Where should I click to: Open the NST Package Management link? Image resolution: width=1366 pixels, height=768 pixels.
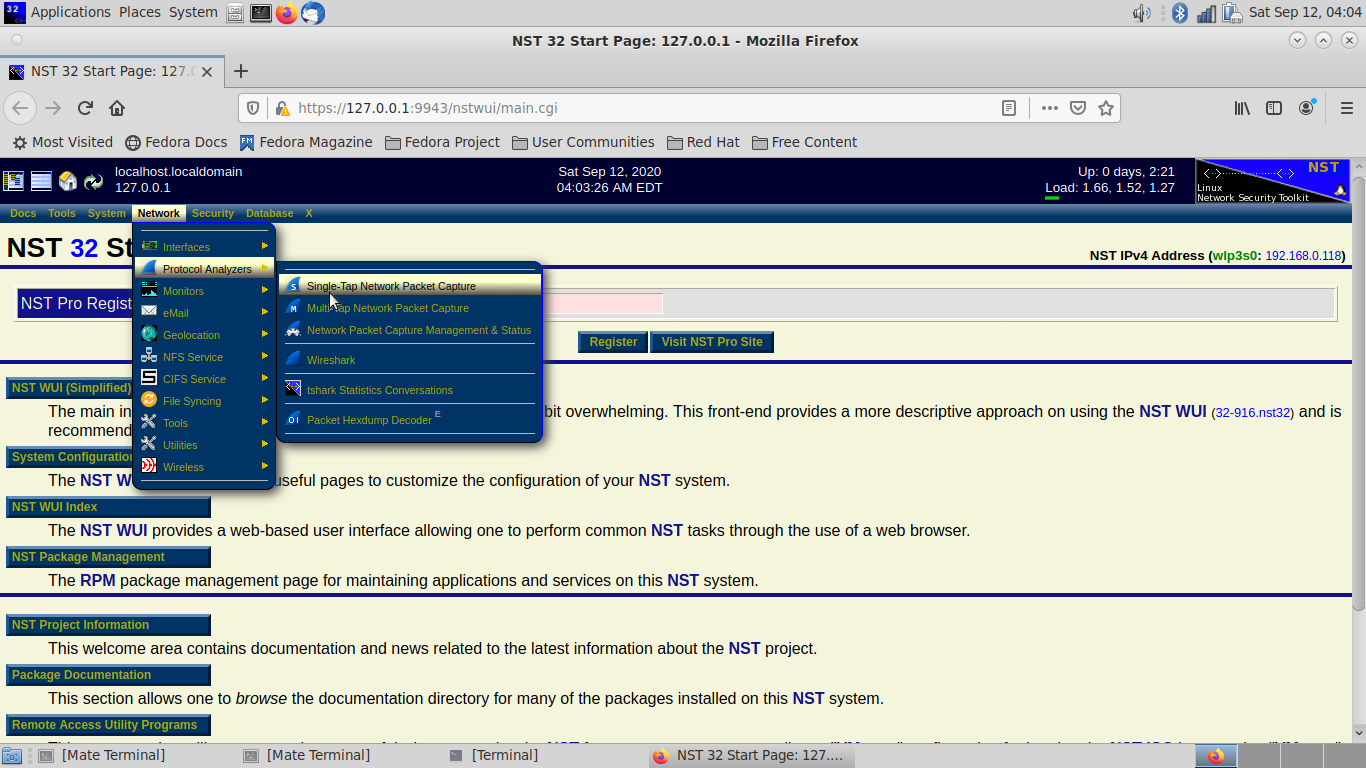coord(88,557)
